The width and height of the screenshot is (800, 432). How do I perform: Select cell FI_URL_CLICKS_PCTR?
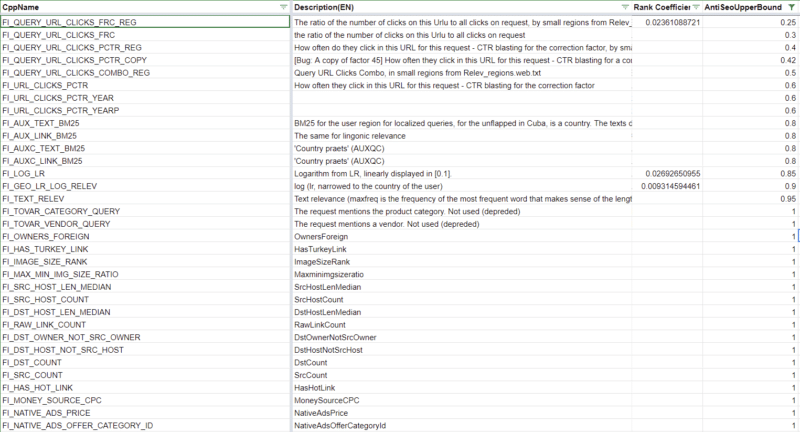[x=145, y=85]
